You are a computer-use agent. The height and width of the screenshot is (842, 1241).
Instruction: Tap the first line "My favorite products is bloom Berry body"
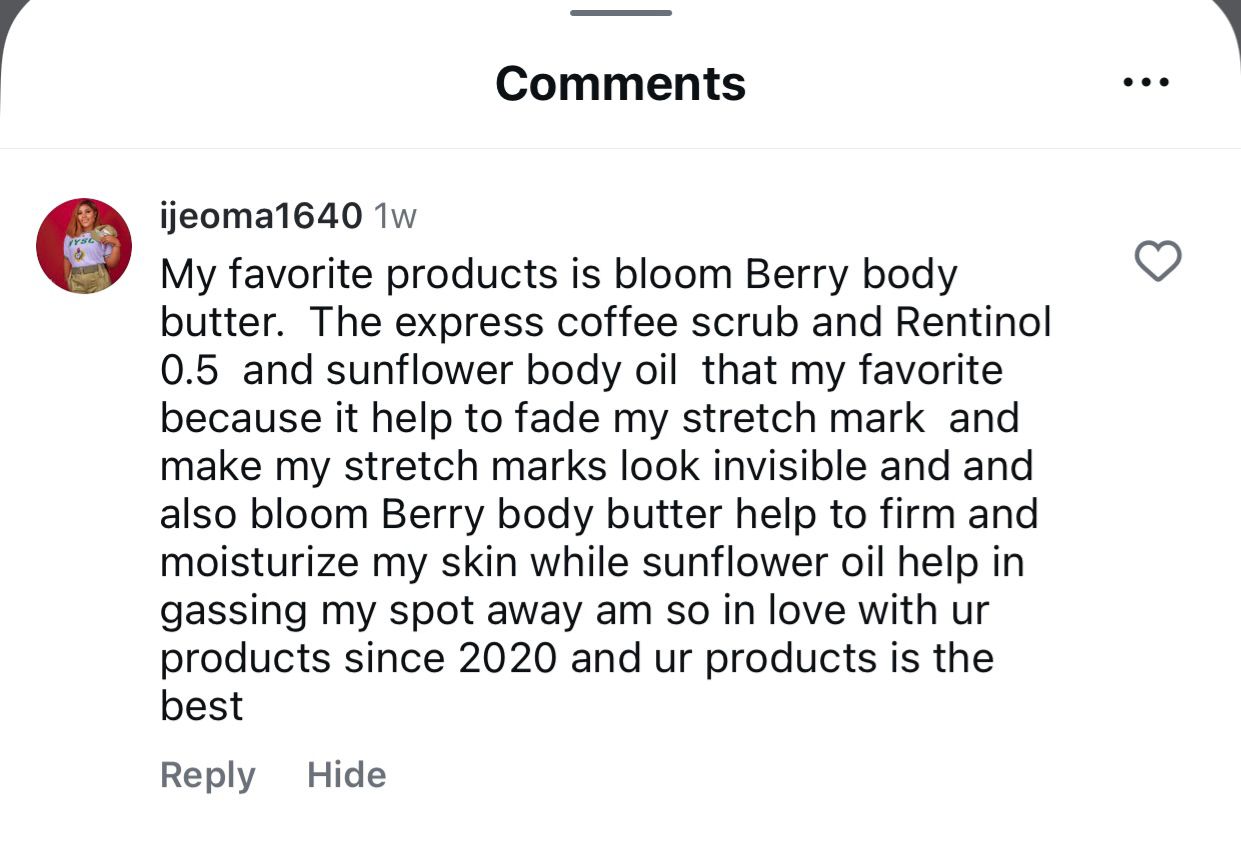558,274
